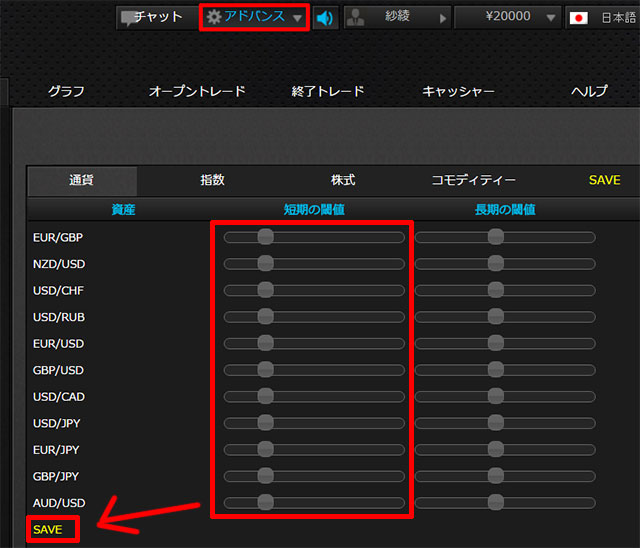Image resolution: width=640 pixels, height=548 pixels.
Task: Click EUR/JPY long-term threshold slider
Action: click(x=505, y=449)
